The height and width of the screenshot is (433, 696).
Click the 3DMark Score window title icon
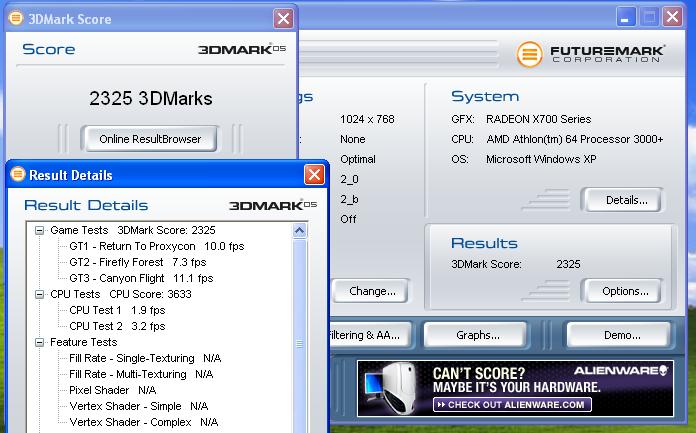pyautogui.click(x=16, y=18)
